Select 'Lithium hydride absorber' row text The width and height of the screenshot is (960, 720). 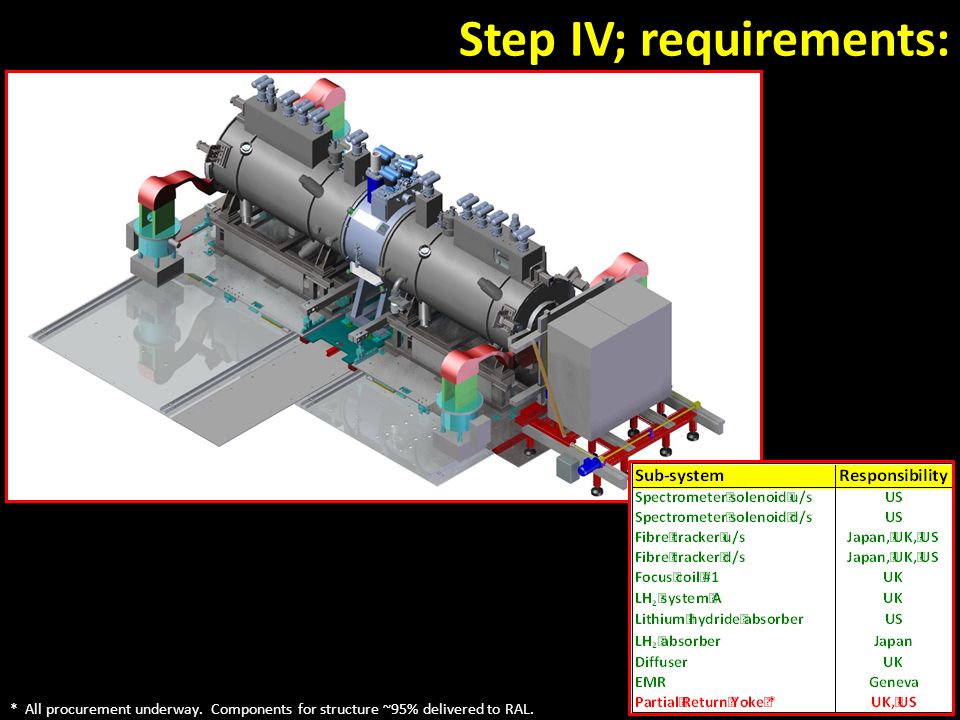719,620
